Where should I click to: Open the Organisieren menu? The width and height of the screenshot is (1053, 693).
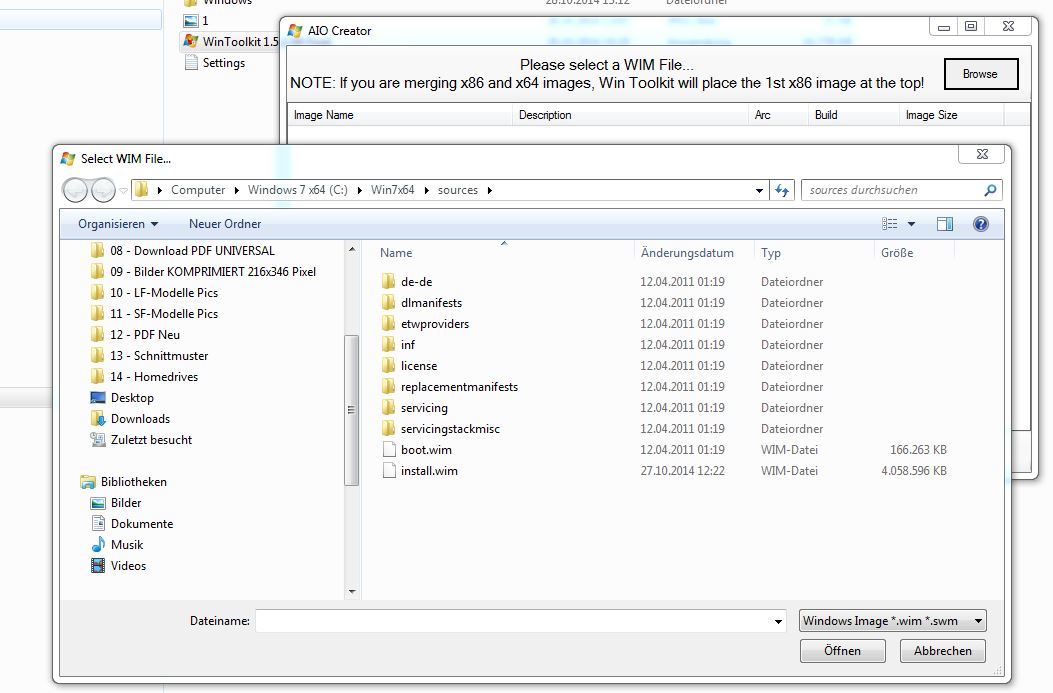coord(118,224)
